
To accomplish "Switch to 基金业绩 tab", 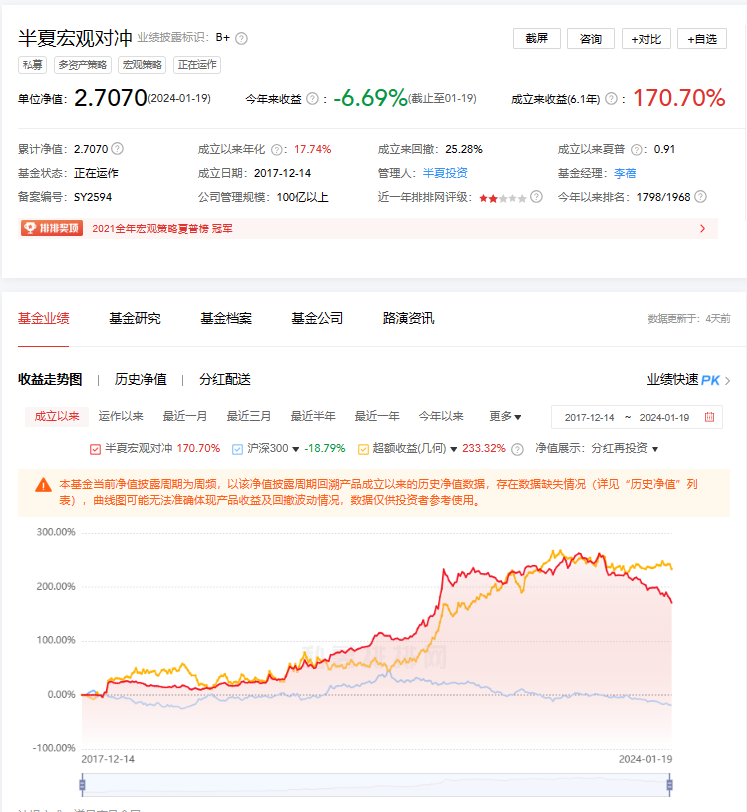I will pos(44,318).
